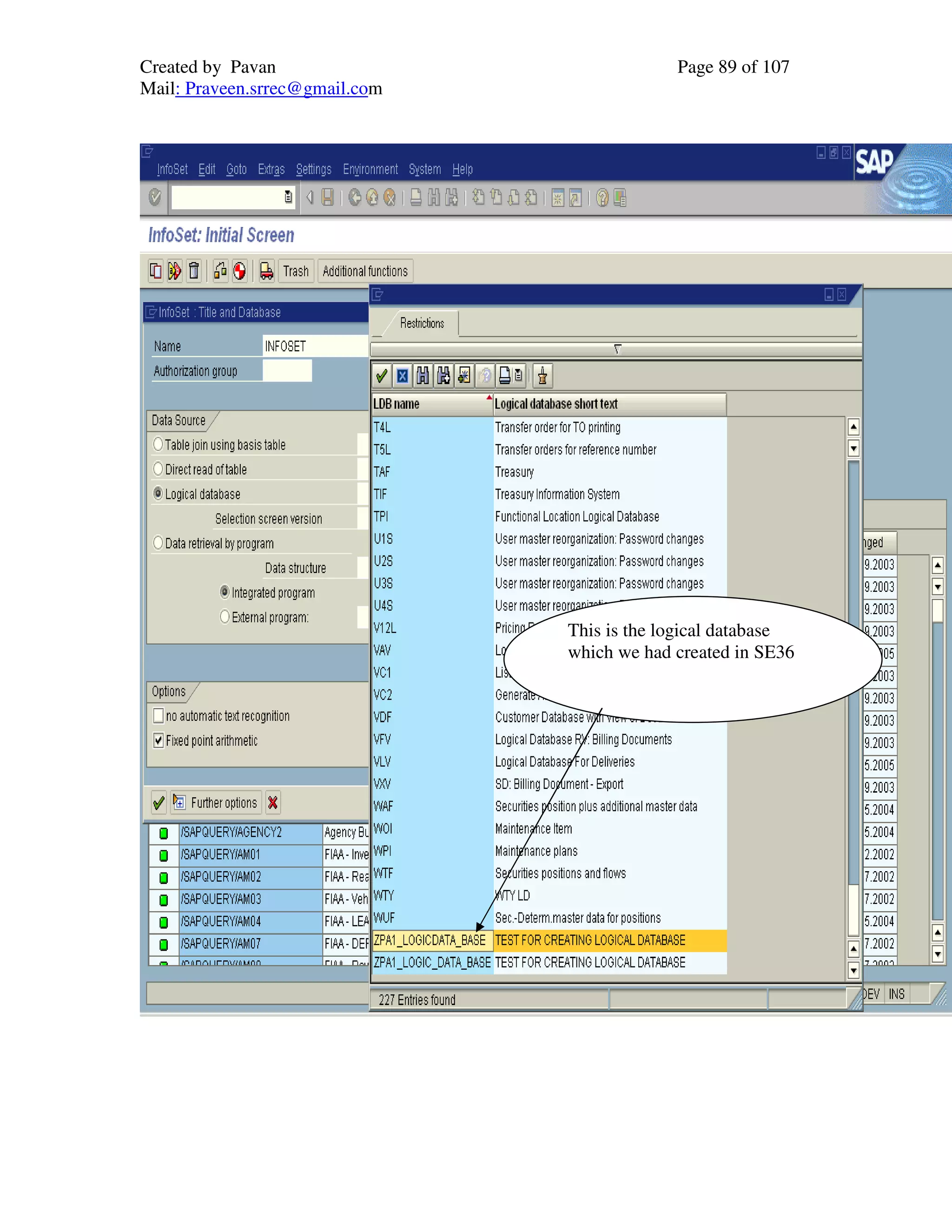Click the Find Next icon in the LDB popup toolbar
Image resolution: width=952 pixels, height=1232 pixels.
443,376
